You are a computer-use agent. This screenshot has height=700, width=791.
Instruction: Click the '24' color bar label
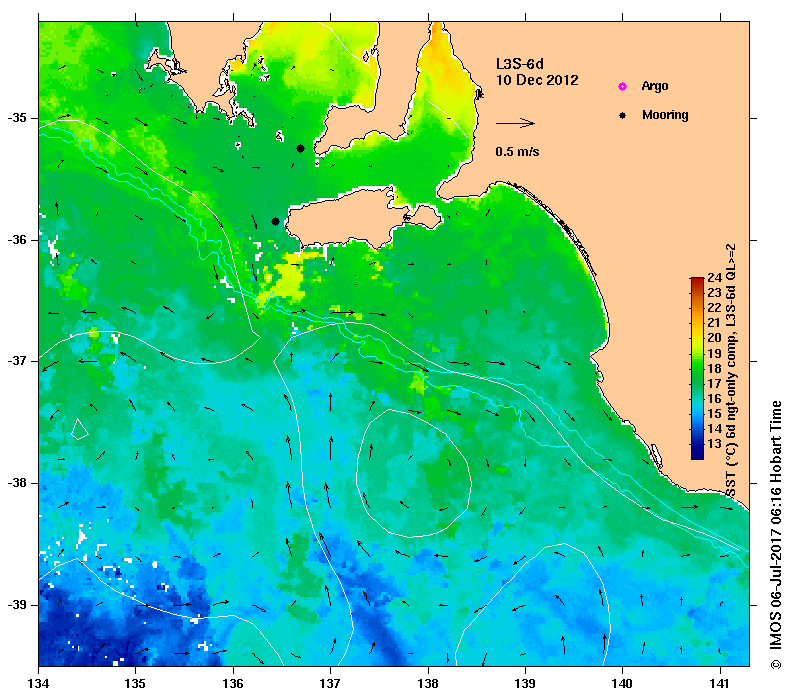coord(714,277)
